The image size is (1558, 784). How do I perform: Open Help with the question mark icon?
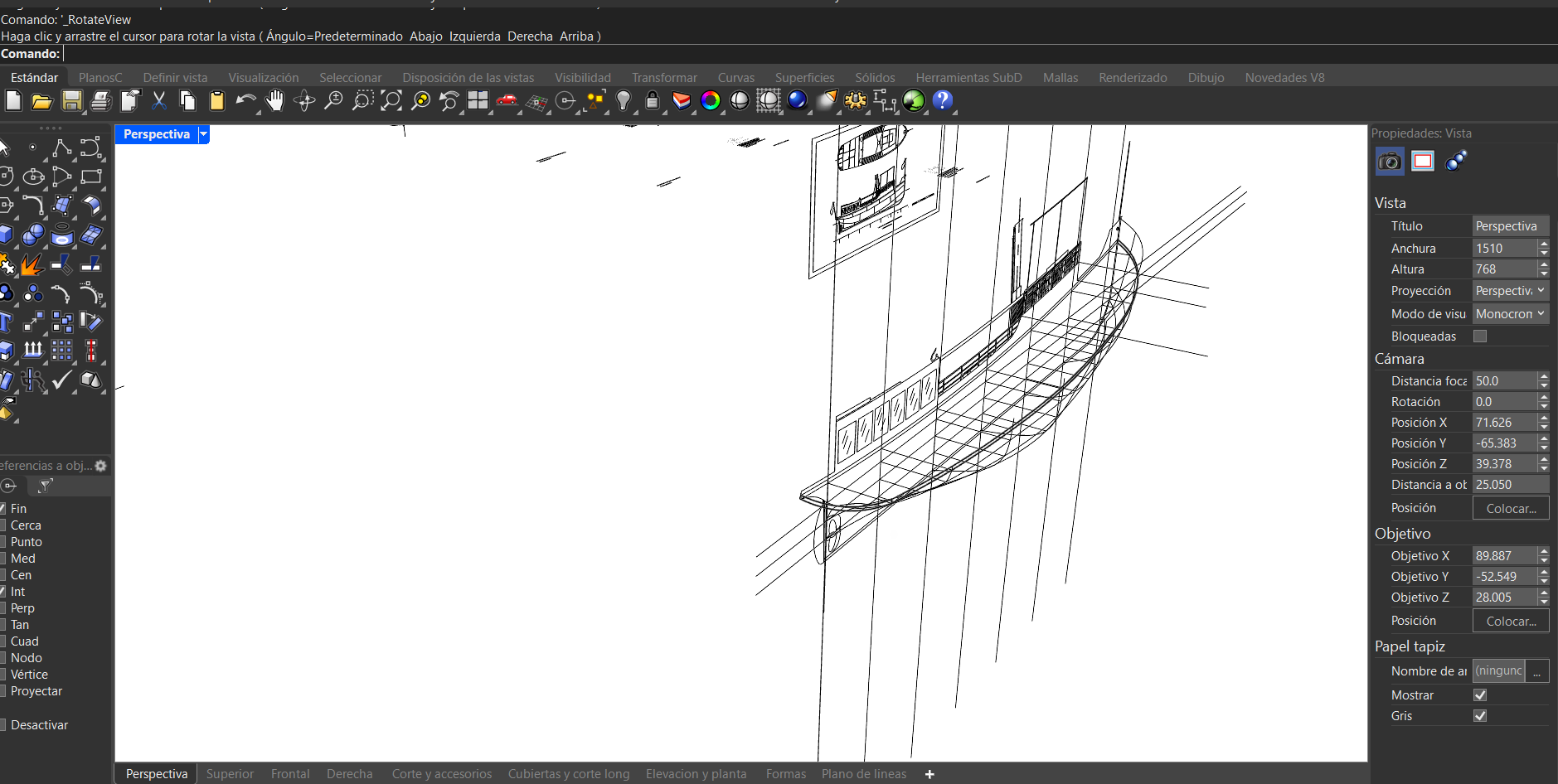[943, 101]
